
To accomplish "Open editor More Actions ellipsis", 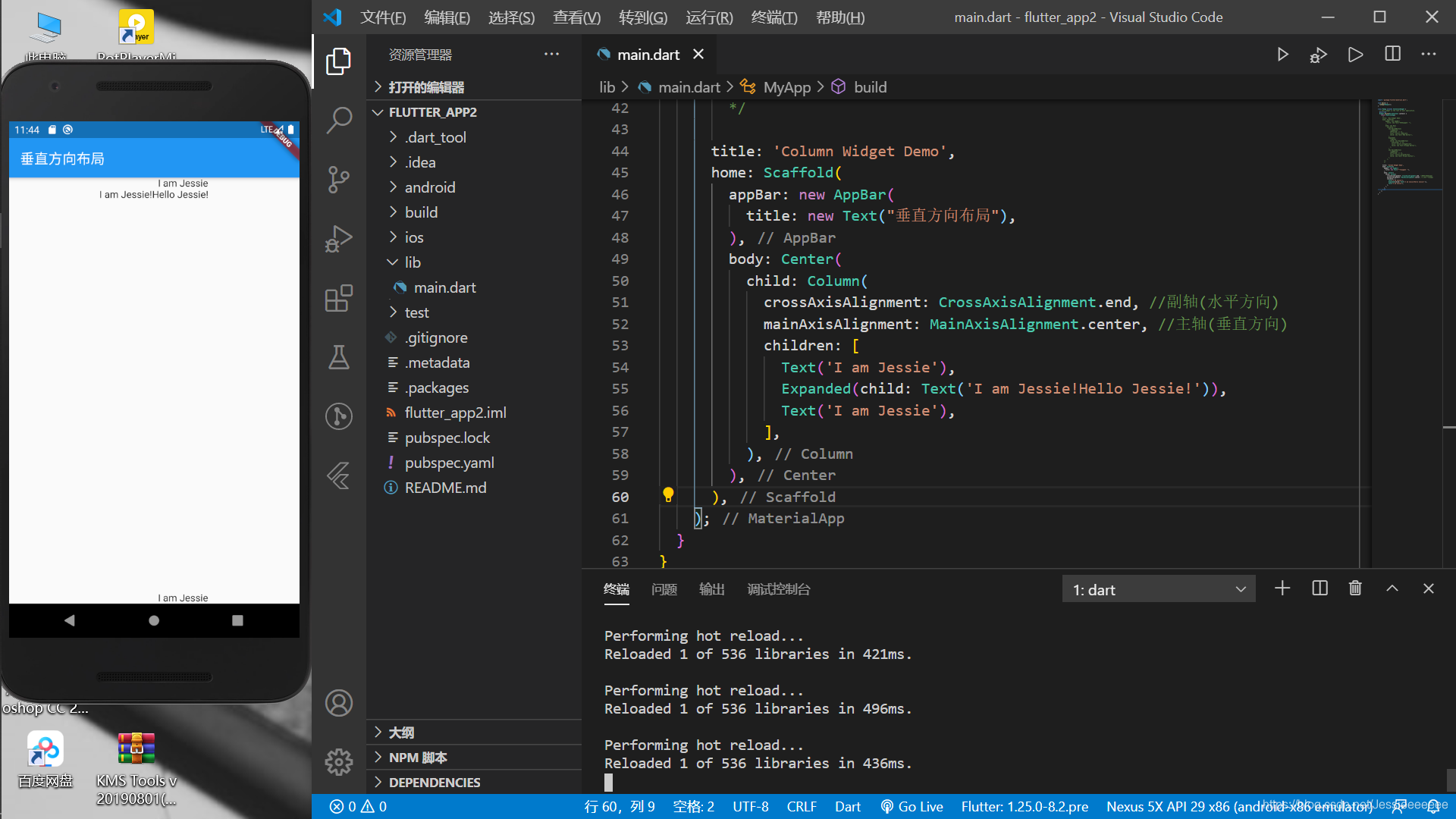I will (x=1429, y=54).
